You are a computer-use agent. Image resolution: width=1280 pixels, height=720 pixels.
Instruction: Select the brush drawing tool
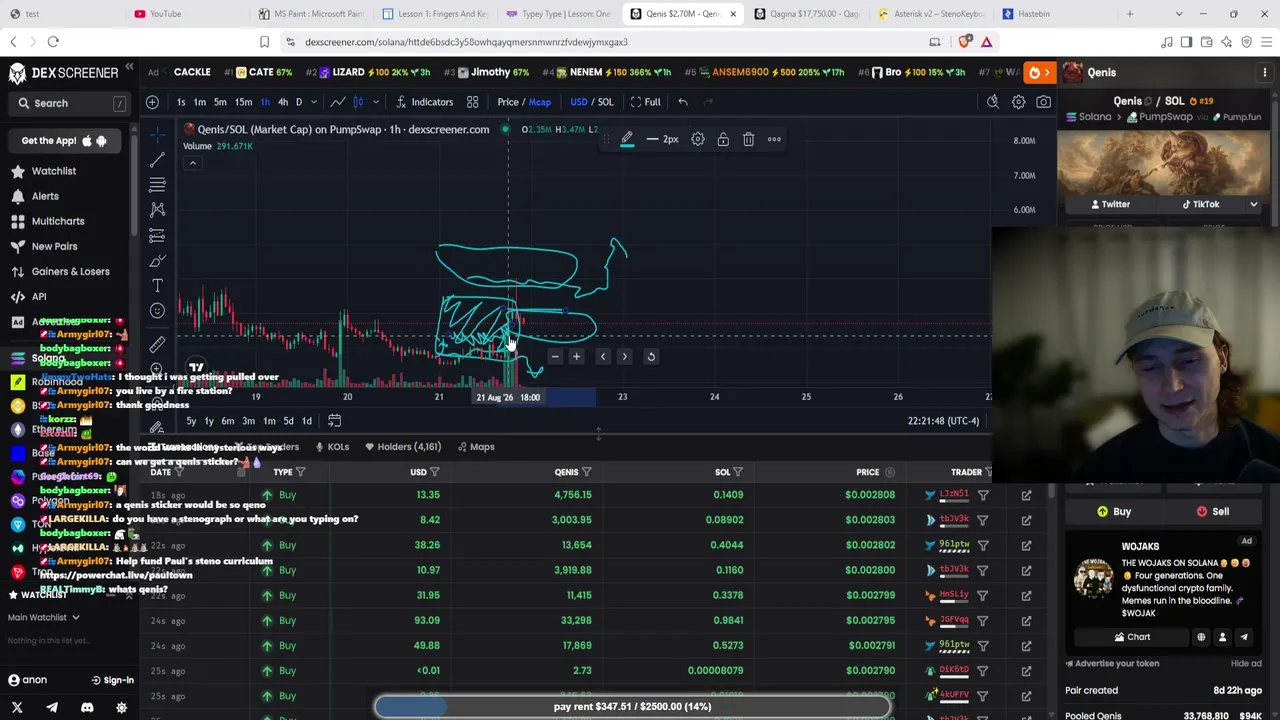tap(157, 260)
